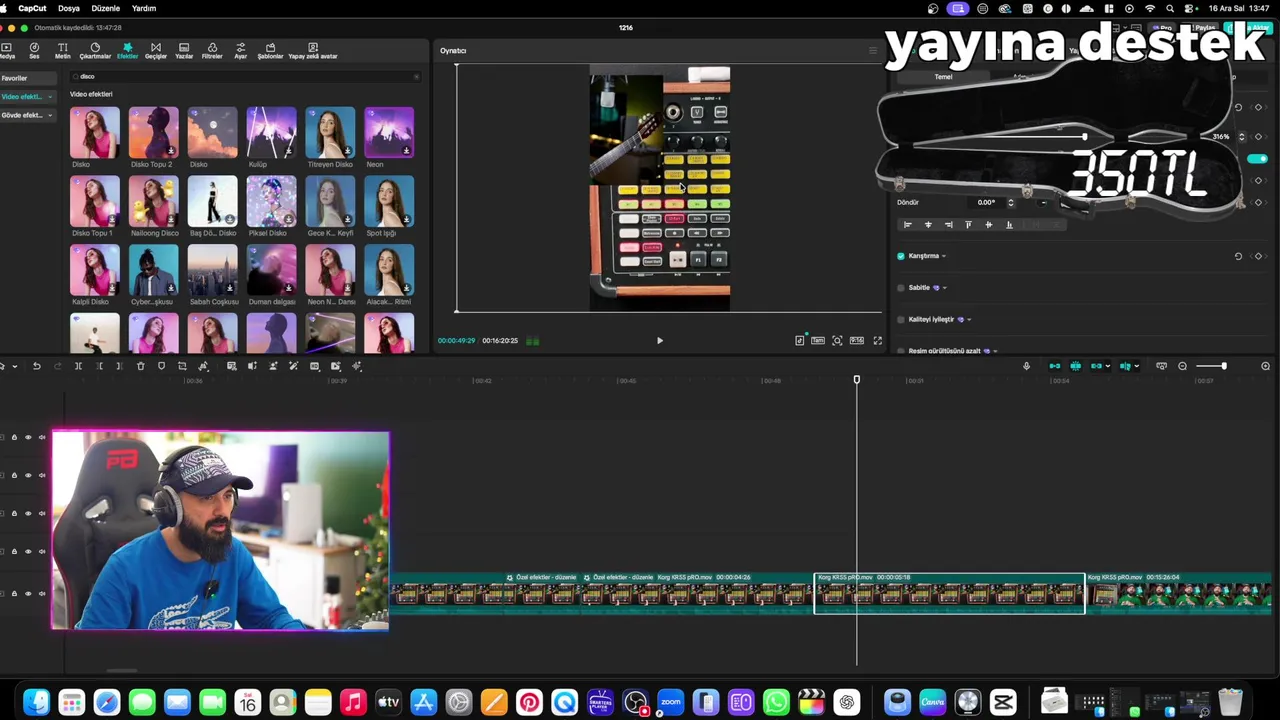Switch to the Geçişler tab
This screenshot has height=720, width=1280.
155,51
